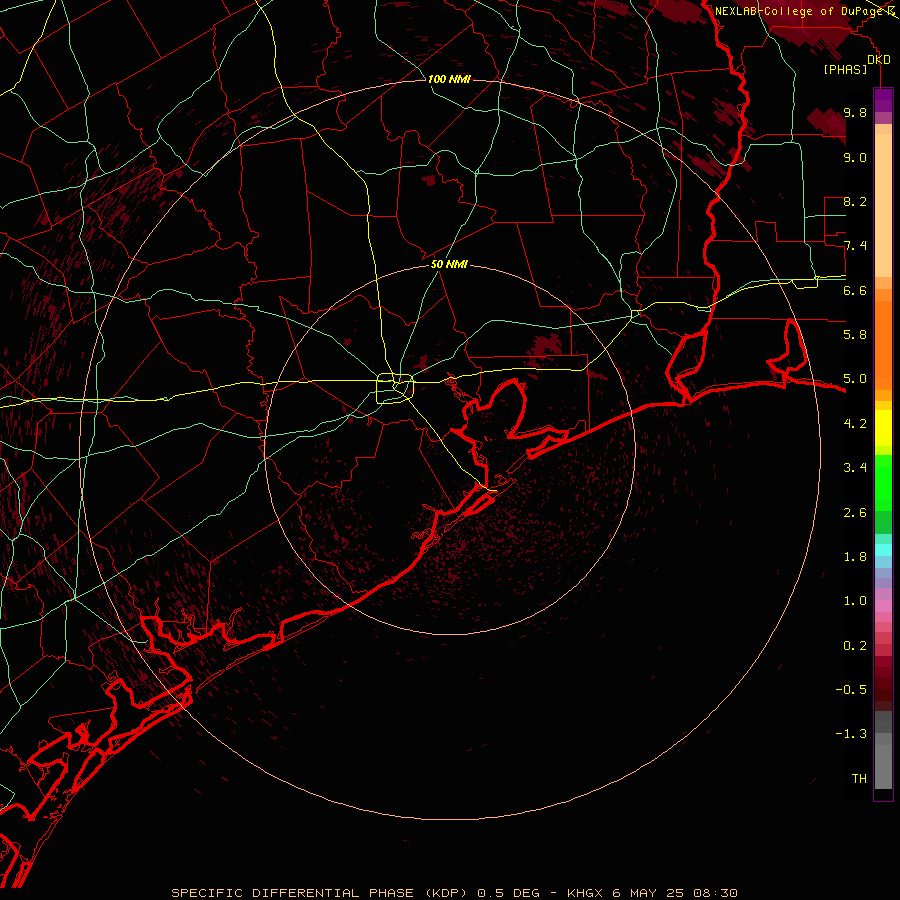Pick the cyan band of the color bar
900x900 pixels.
point(883,550)
